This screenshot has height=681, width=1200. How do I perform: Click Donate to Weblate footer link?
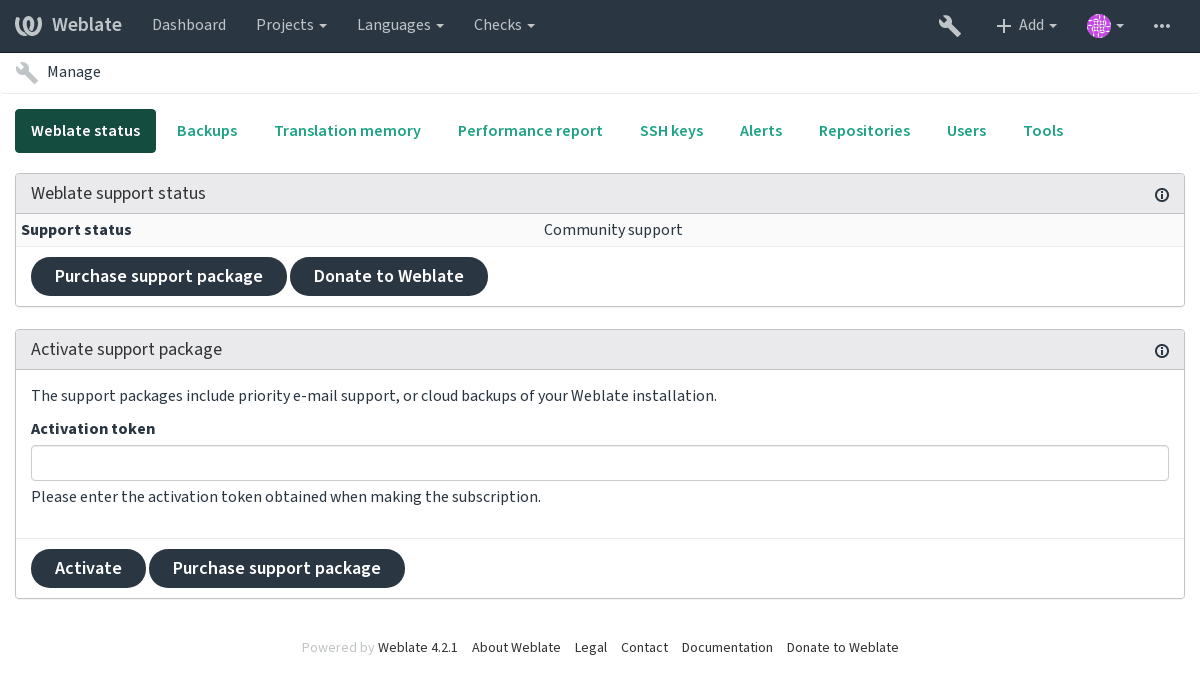pyautogui.click(x=843, y=647)
